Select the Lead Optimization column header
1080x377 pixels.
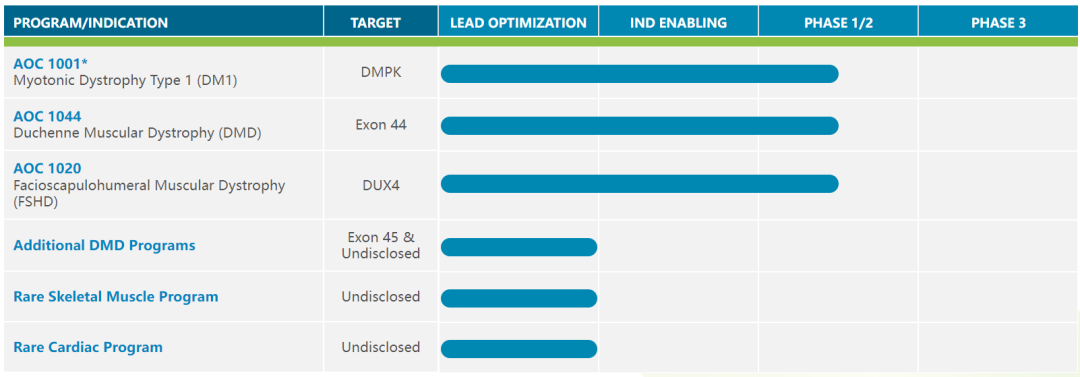pyautogui.click(x=518, y=23)
